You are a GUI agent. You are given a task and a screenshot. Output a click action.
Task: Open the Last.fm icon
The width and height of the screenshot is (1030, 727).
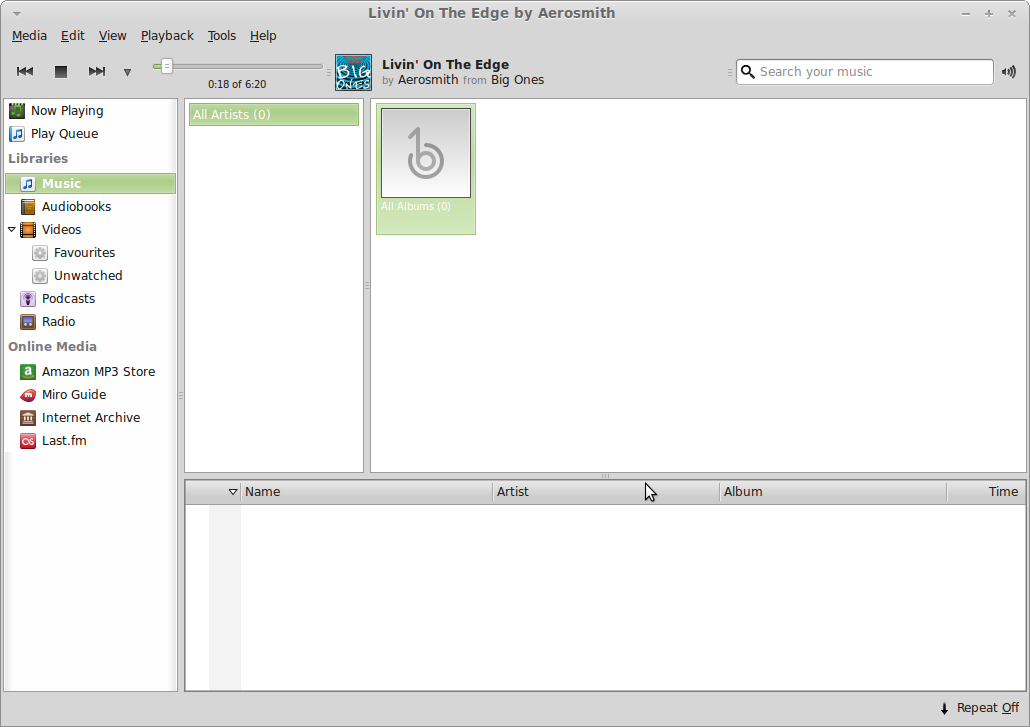[28, 441]
